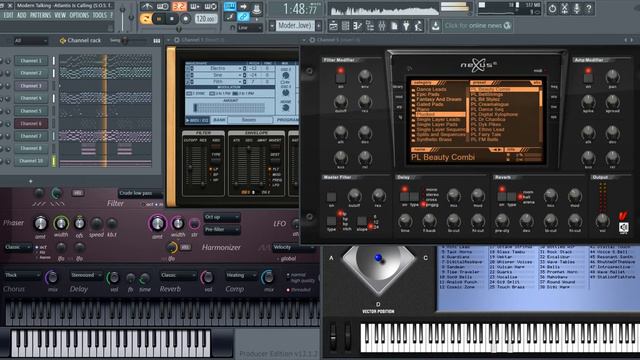
Task: Select Dance Leads category in Nexus
Action: 431,89
